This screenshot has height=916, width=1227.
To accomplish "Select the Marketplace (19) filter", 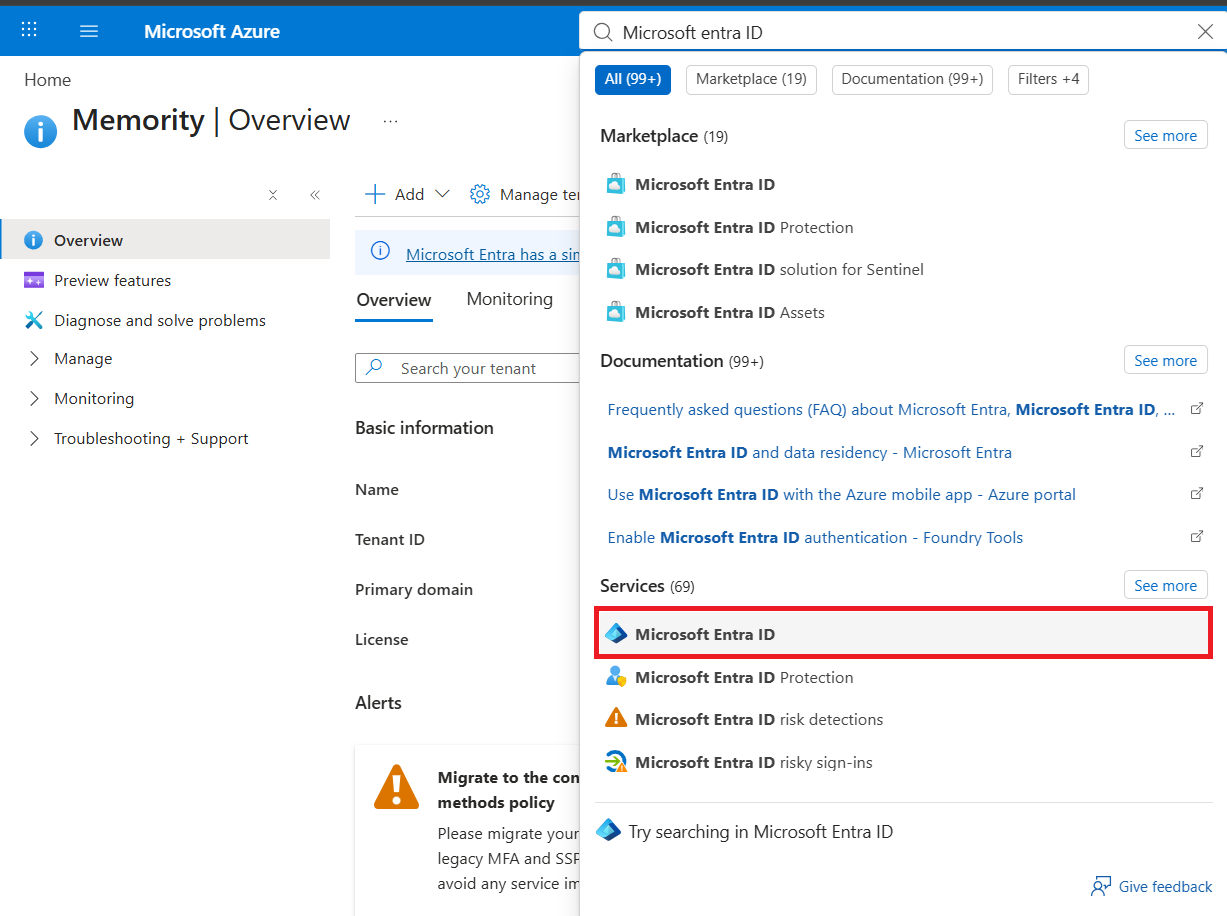I will (x=751, y=79).
